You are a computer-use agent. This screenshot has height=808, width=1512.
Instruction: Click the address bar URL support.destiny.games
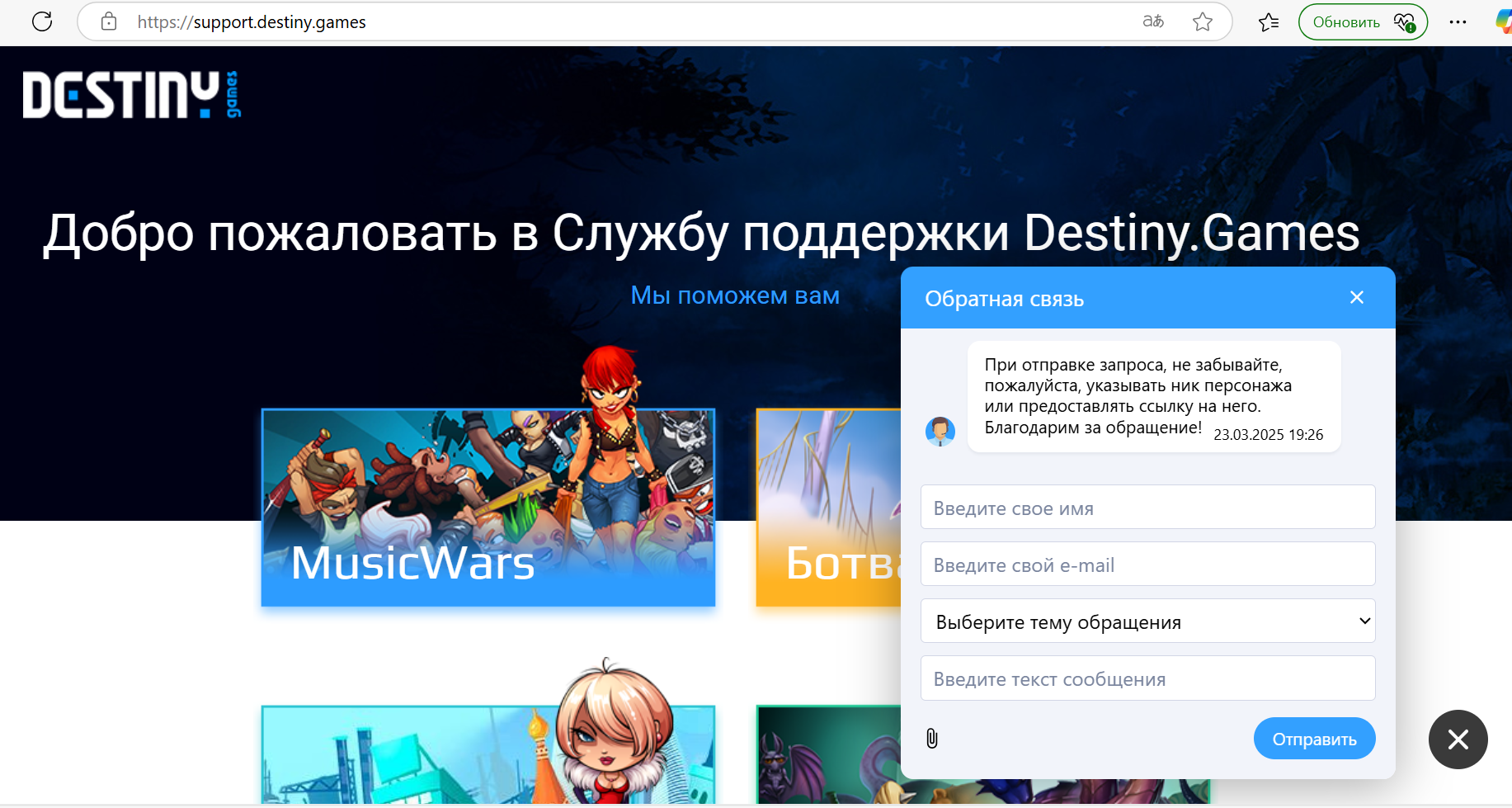coord(252,22)
